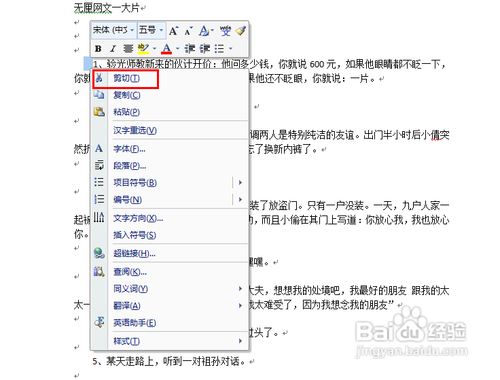The height and width of the screenshot is (380, 500).
Task: Click the copy pages icon
Action: point(99,95)
